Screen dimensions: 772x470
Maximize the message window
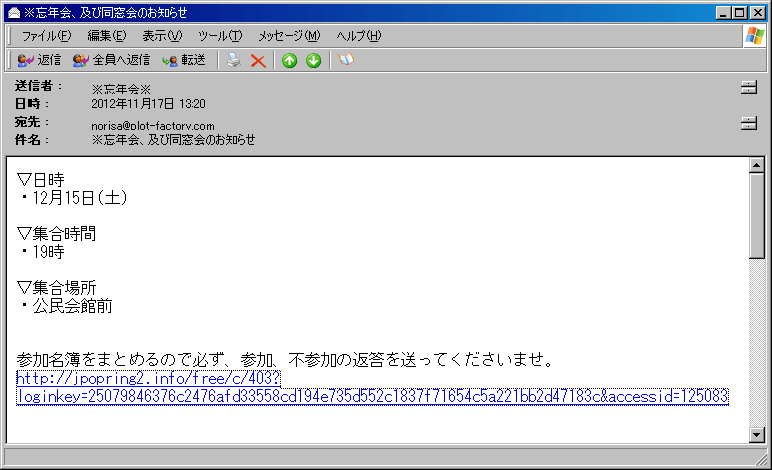[740, 13]
